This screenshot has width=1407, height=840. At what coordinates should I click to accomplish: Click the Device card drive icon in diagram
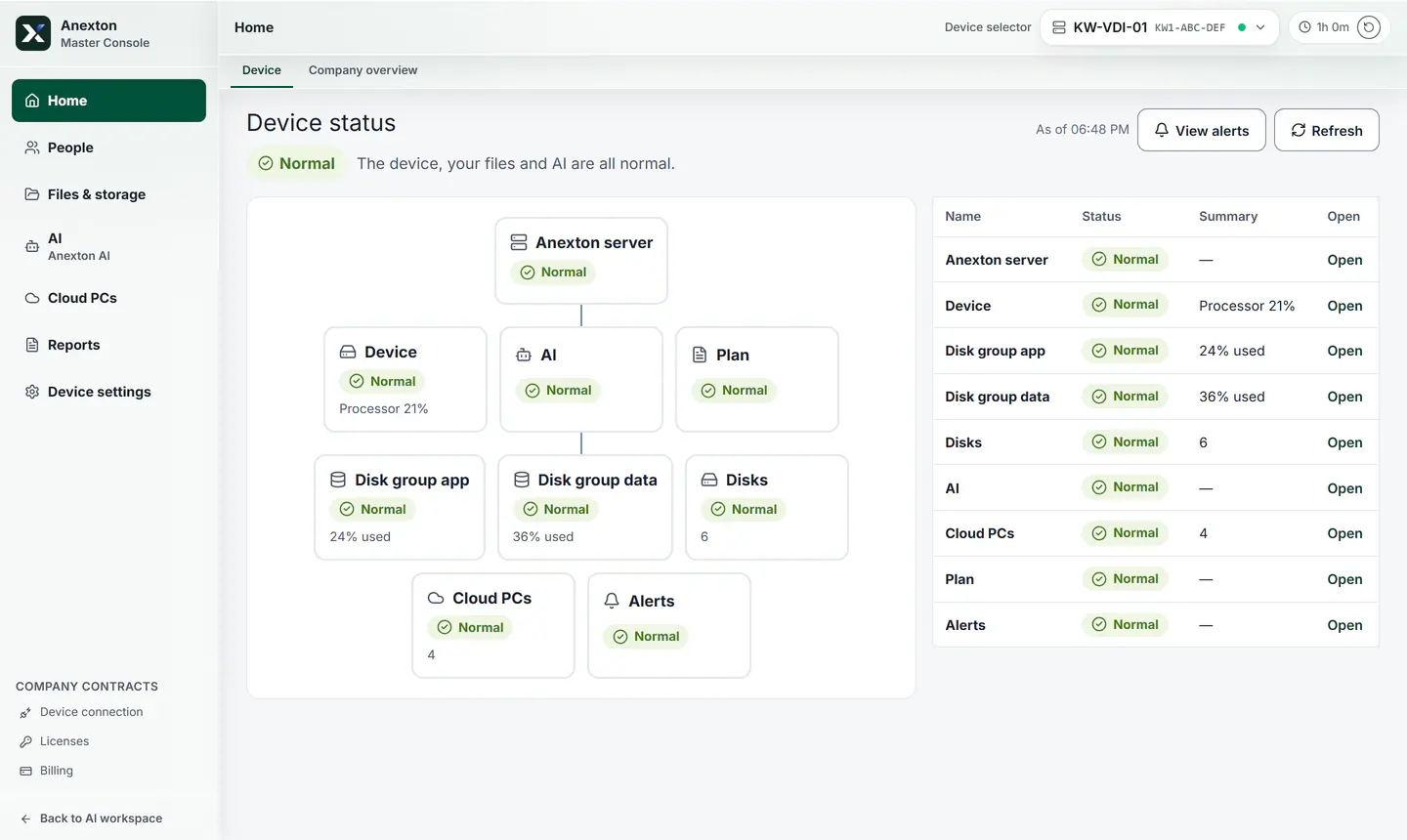(348, 352)
